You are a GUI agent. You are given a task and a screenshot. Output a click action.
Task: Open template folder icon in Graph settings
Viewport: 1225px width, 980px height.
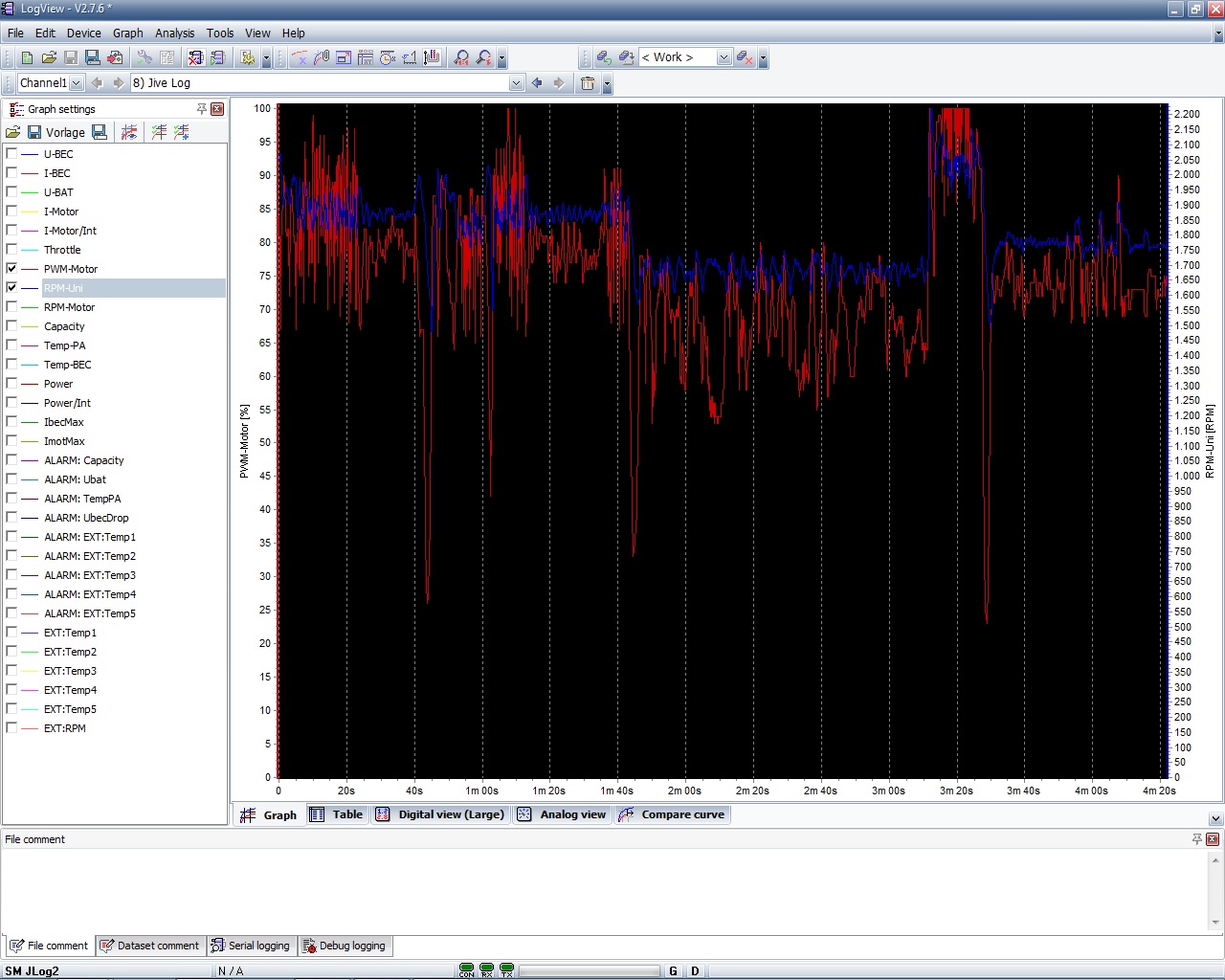[x=13, y=132]
